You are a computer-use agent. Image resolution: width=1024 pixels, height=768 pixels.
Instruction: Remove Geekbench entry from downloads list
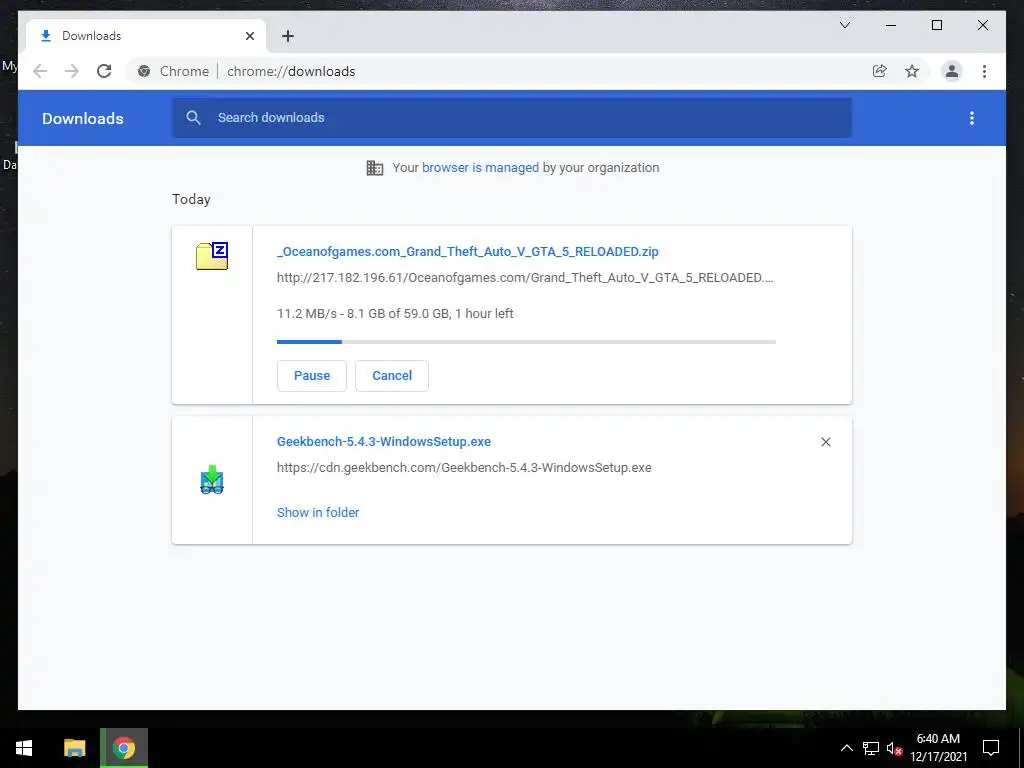coord(825,442)
